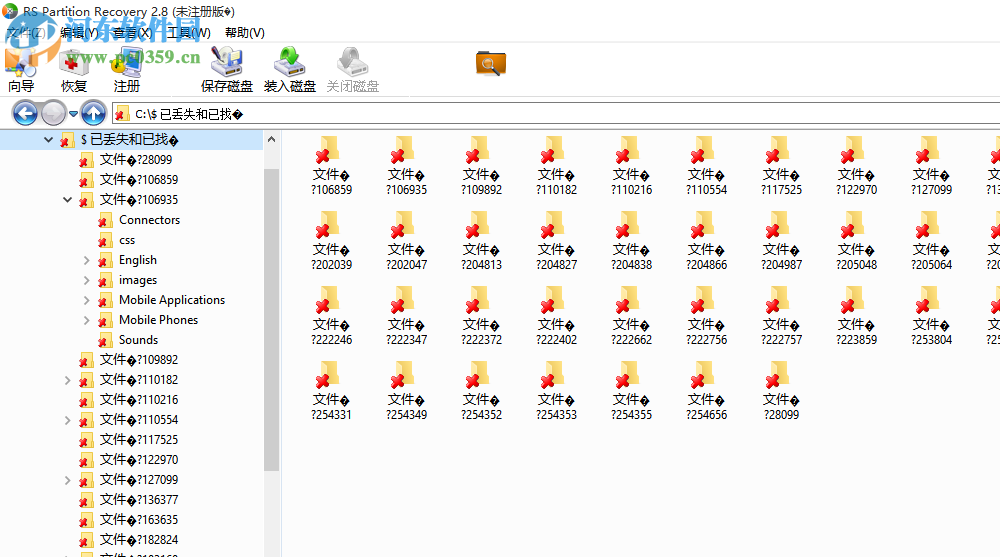This screenshot has width=1000, height=557.
Task: Expand the ?110182 tree folder
Action: [x=68, y=380]
